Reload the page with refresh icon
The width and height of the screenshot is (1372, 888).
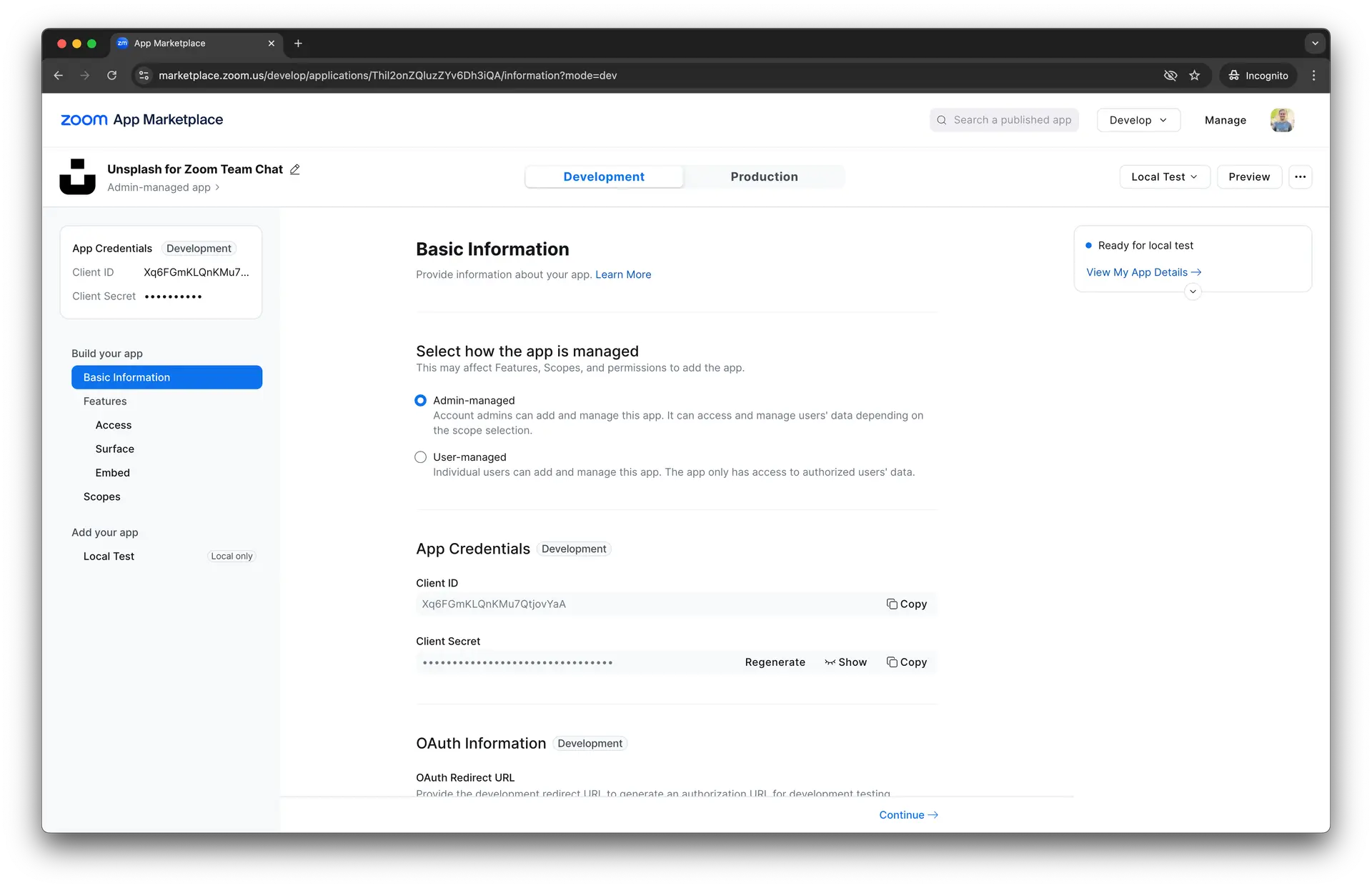(112, 76)
